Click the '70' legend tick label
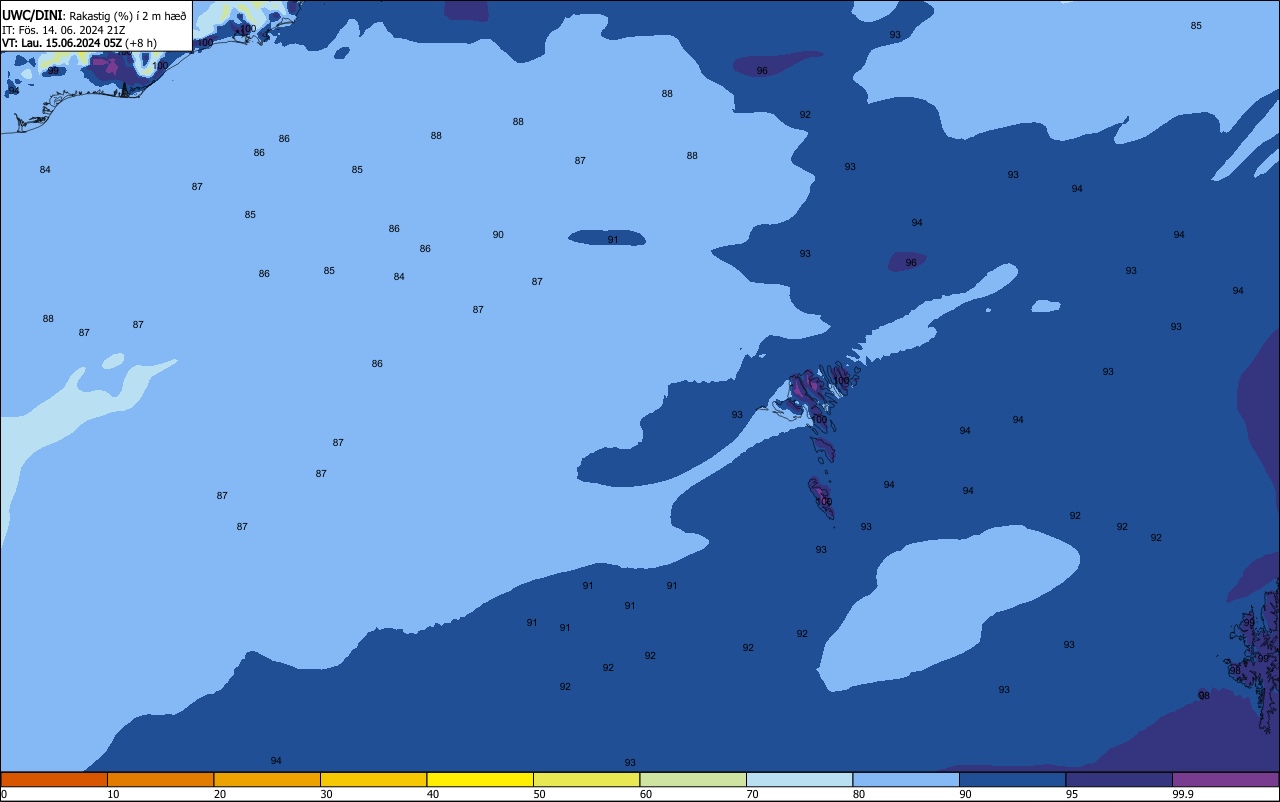Viewport: 1280px width, 802px height. click(753, 794)
